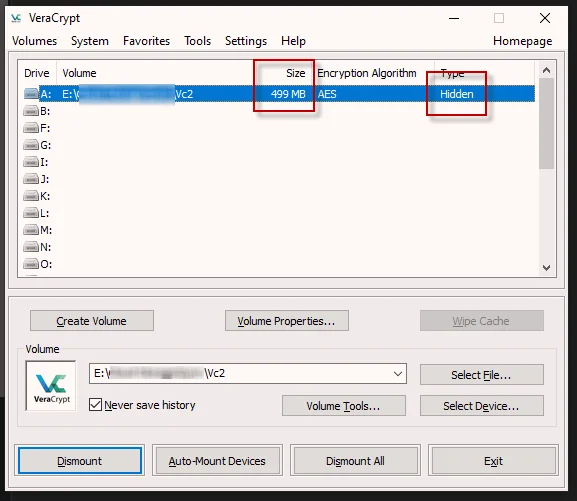Click the scroll down arrow in drive list
This screenshot has height=501, width=577.
coord(546,268)
